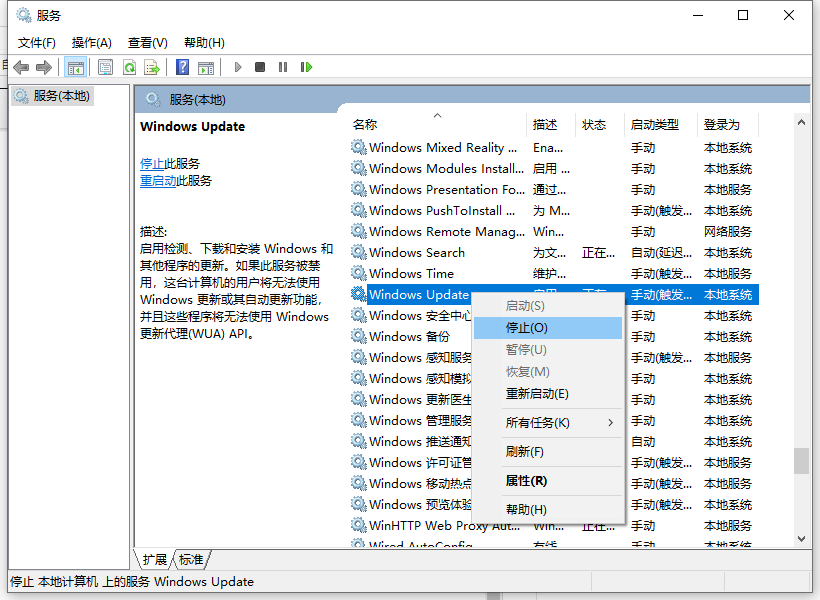Select Windows Modules Install... service row
Screen dimensions: 820x600
pyautogui.click(x=554, y=169)
